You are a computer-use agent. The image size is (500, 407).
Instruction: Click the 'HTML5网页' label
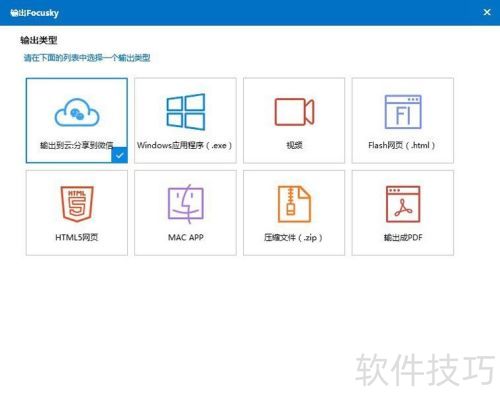77,237
